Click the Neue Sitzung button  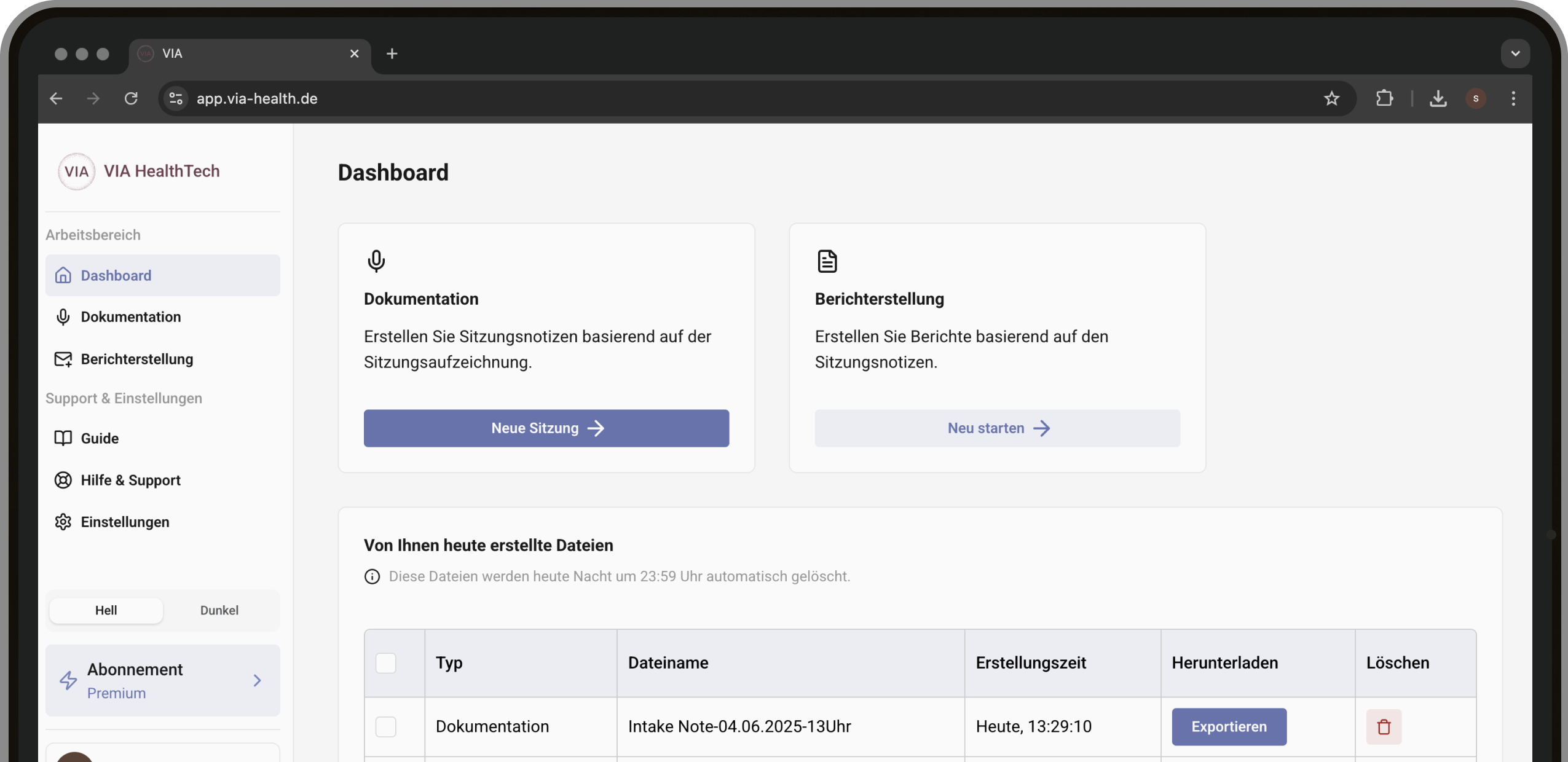[x=546, y=428]
